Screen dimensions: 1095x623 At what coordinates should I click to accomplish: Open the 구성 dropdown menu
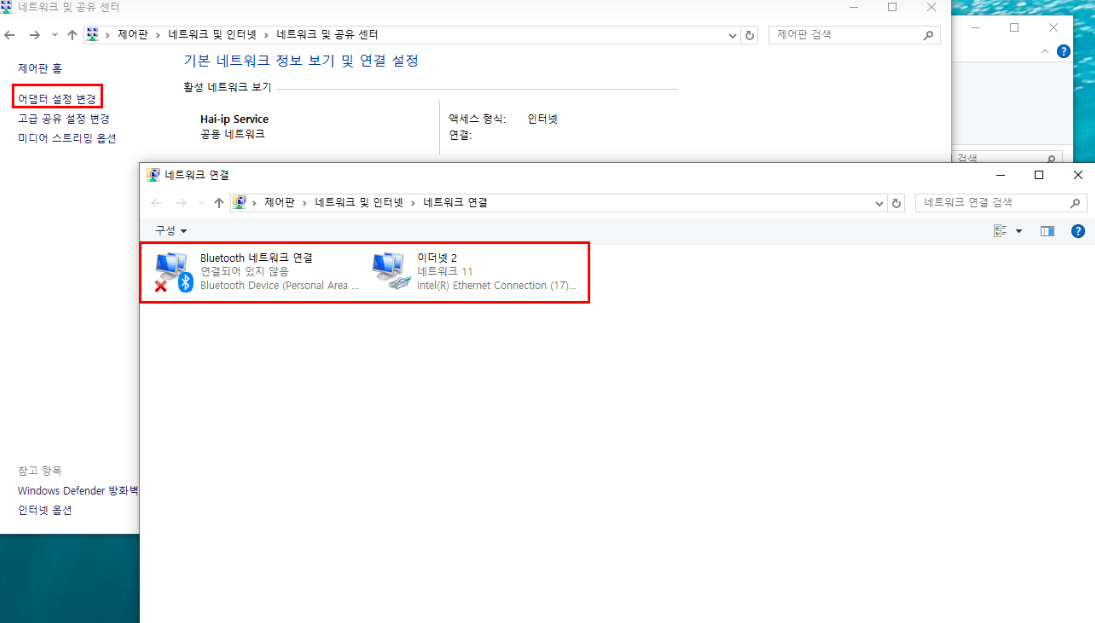[x=171, y=230]
